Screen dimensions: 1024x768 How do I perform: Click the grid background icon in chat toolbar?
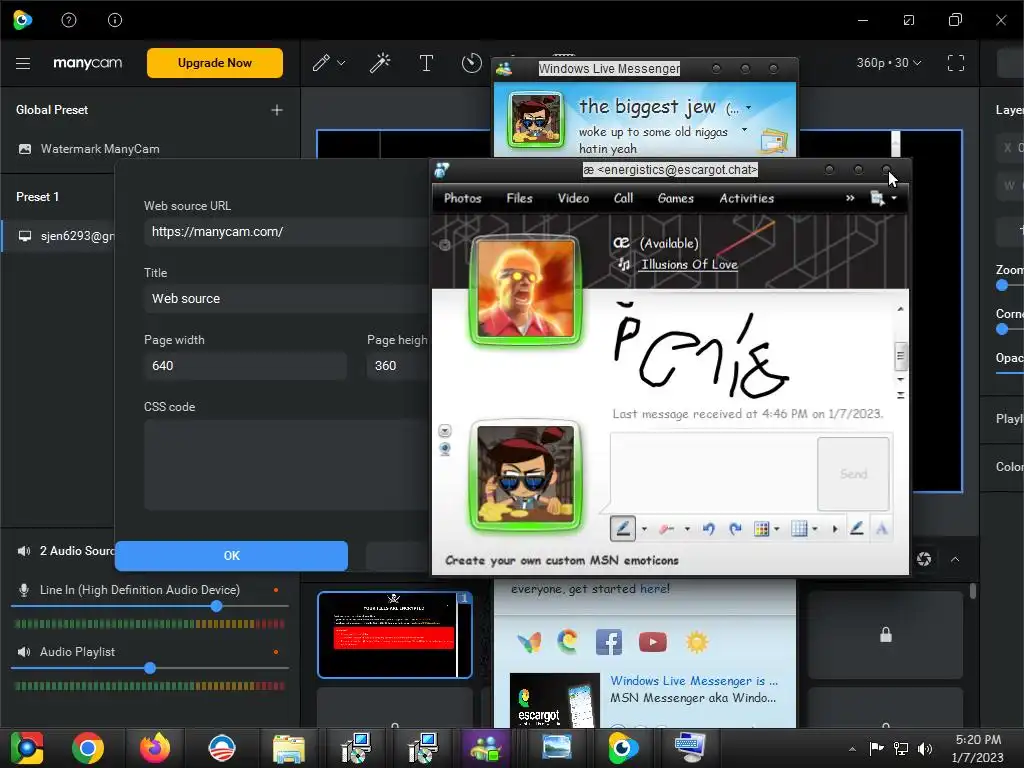(x=799, y=529)
